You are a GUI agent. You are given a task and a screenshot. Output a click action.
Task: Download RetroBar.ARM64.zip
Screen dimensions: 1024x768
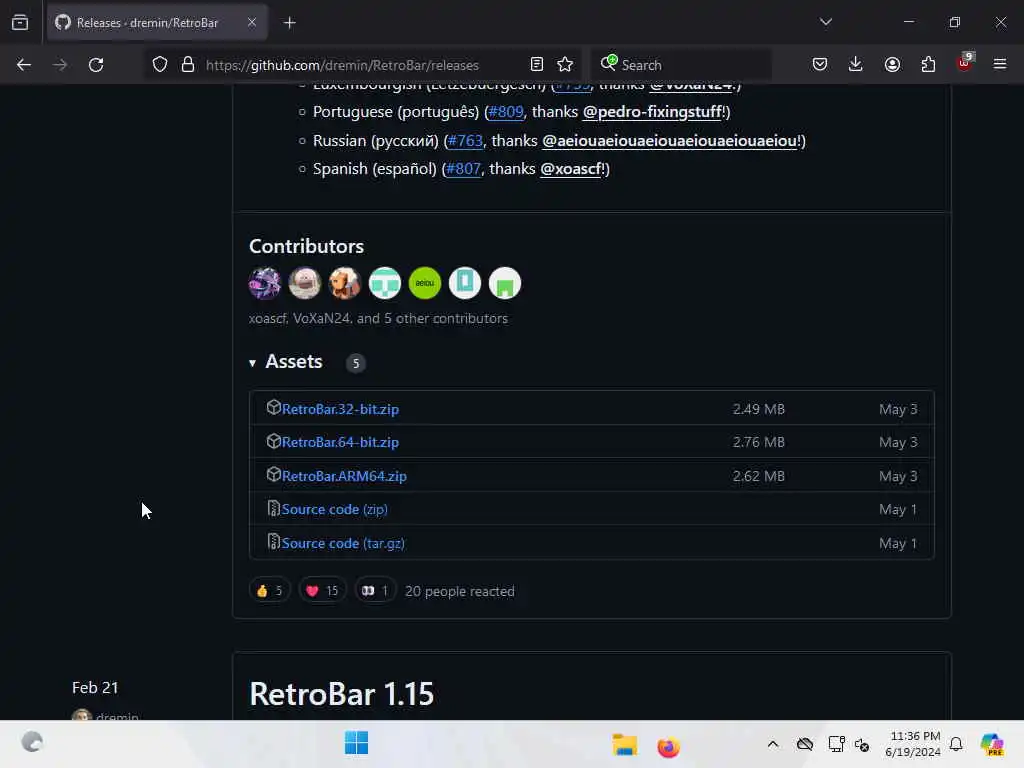pos(344,476)
